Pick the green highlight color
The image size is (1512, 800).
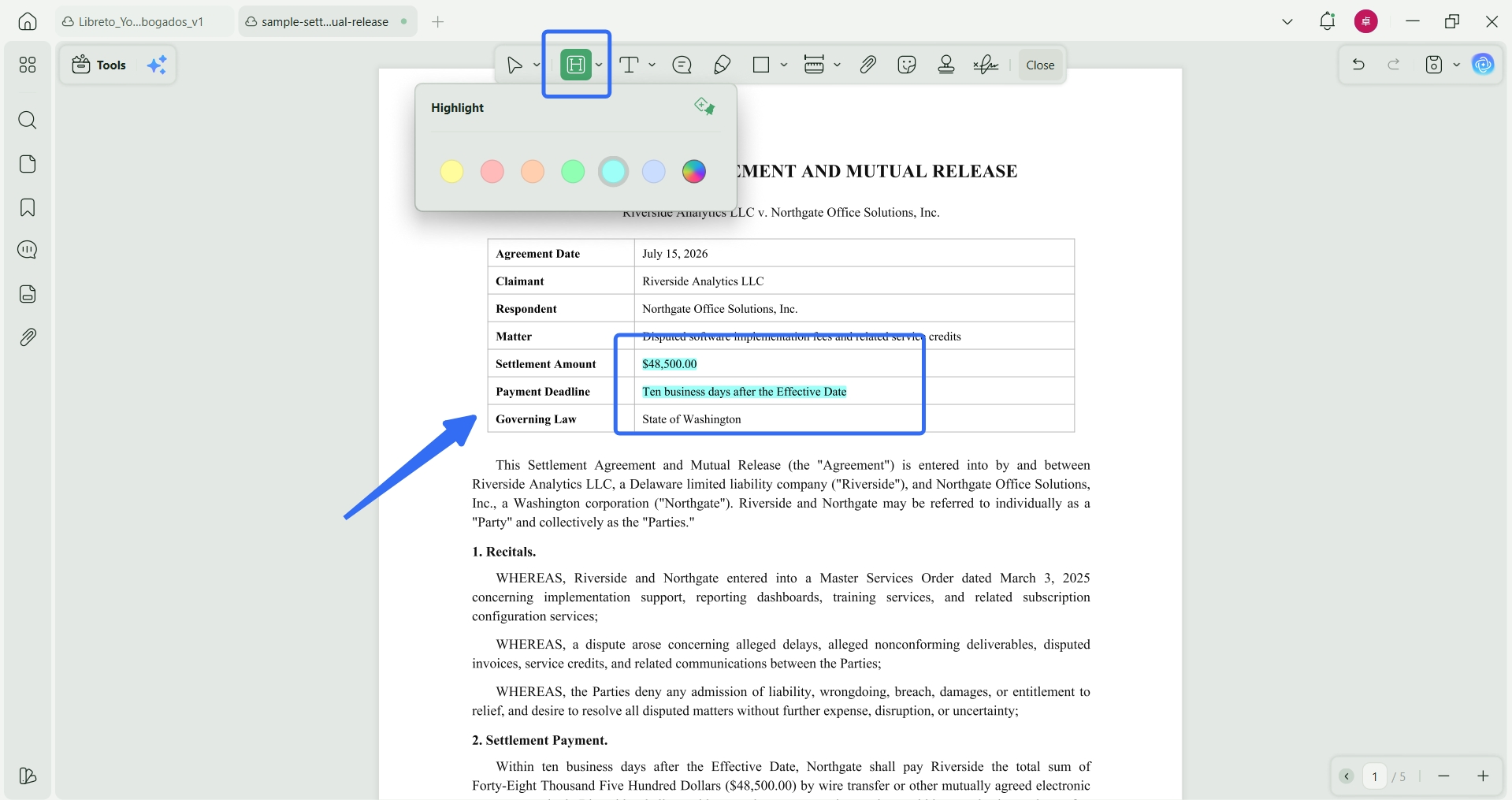(573, 171)
